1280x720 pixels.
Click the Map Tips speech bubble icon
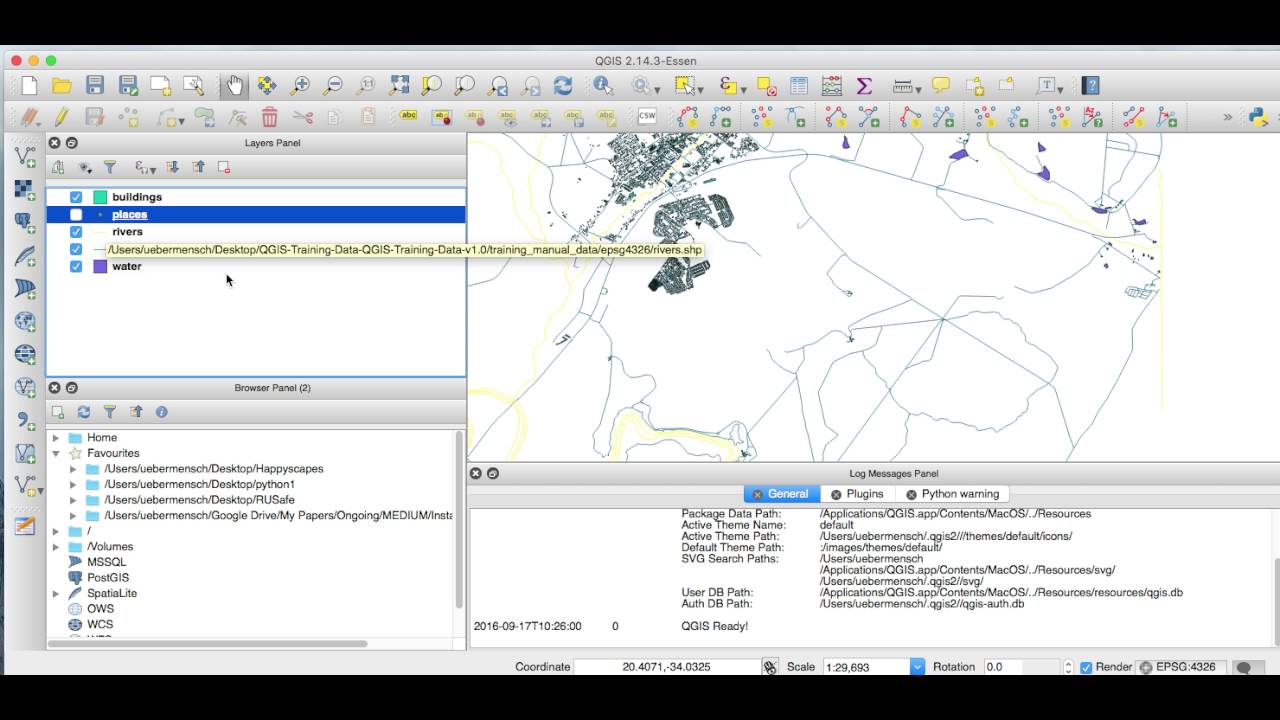(x=941, y=86)
